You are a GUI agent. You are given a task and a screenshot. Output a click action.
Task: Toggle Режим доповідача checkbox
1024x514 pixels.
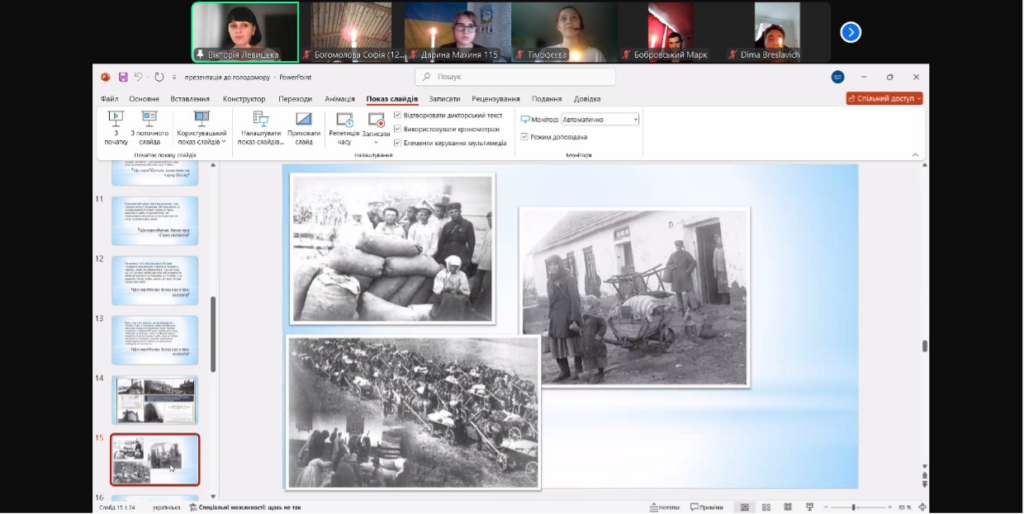click(x=524, y=137)
